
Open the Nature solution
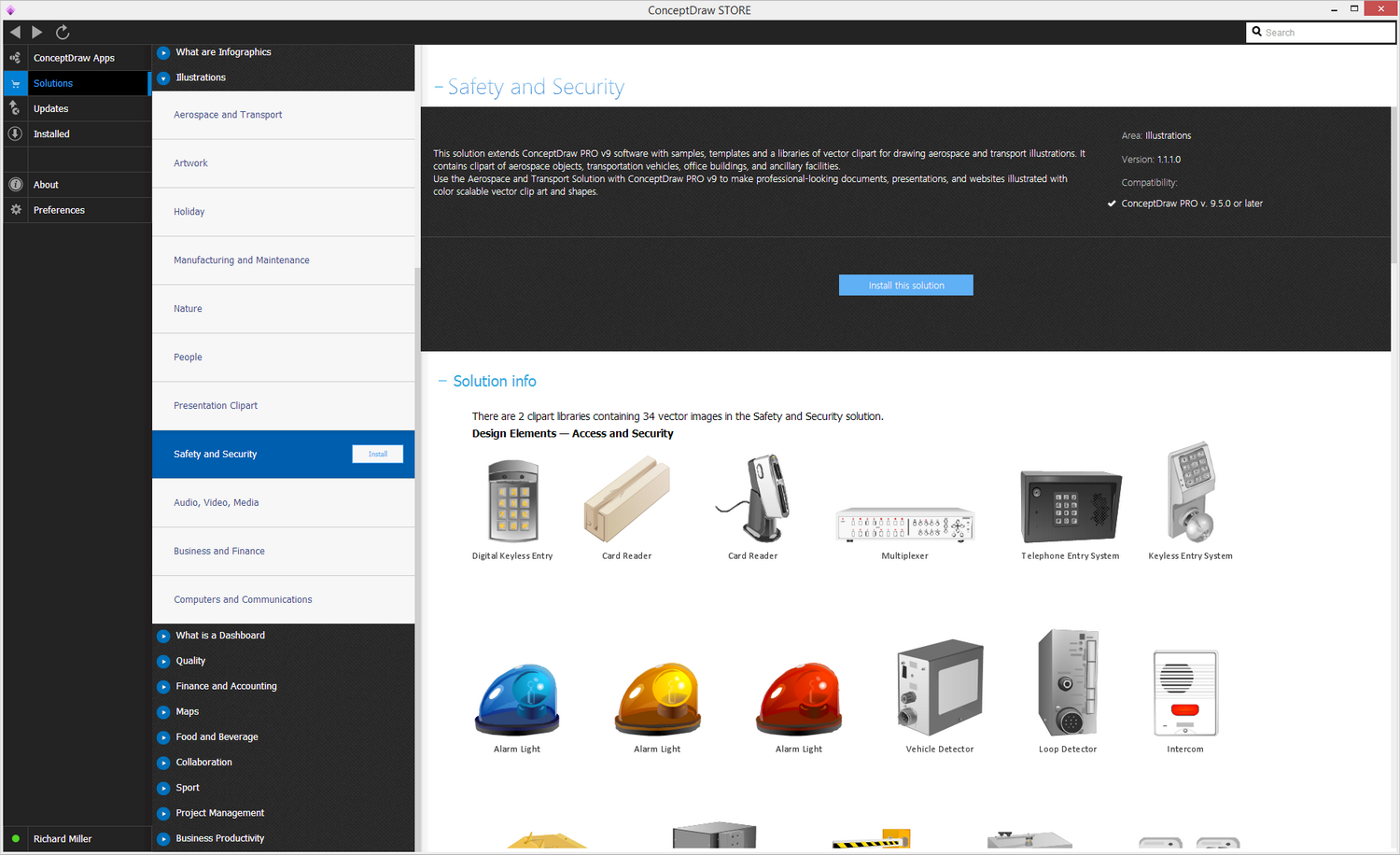284,309
